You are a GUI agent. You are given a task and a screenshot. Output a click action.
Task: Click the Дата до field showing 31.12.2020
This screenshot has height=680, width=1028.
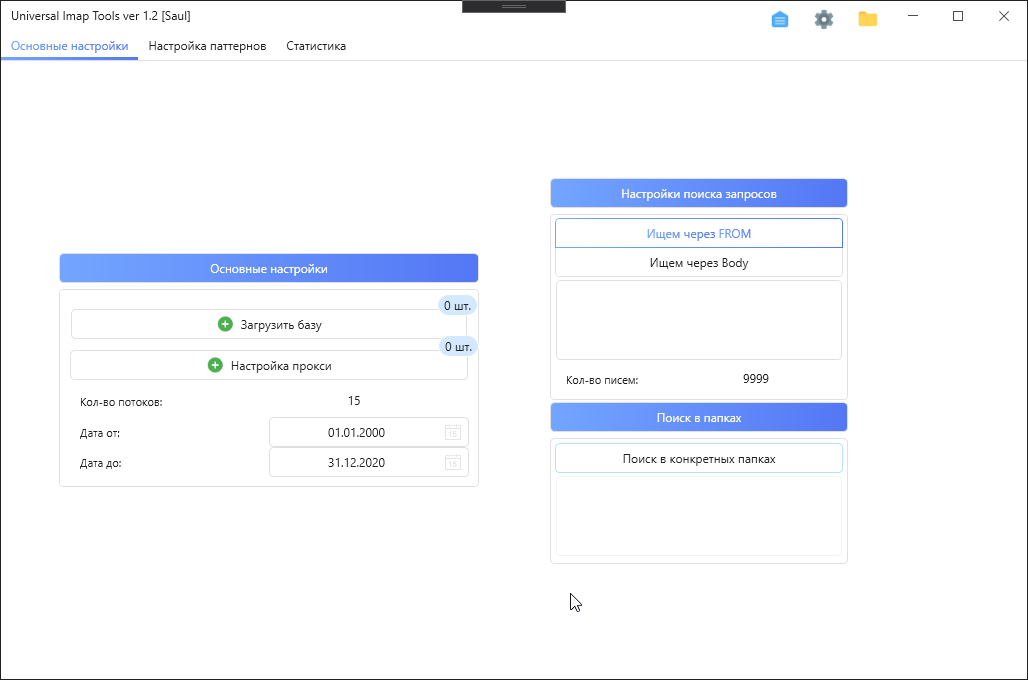tap(356, 462)
